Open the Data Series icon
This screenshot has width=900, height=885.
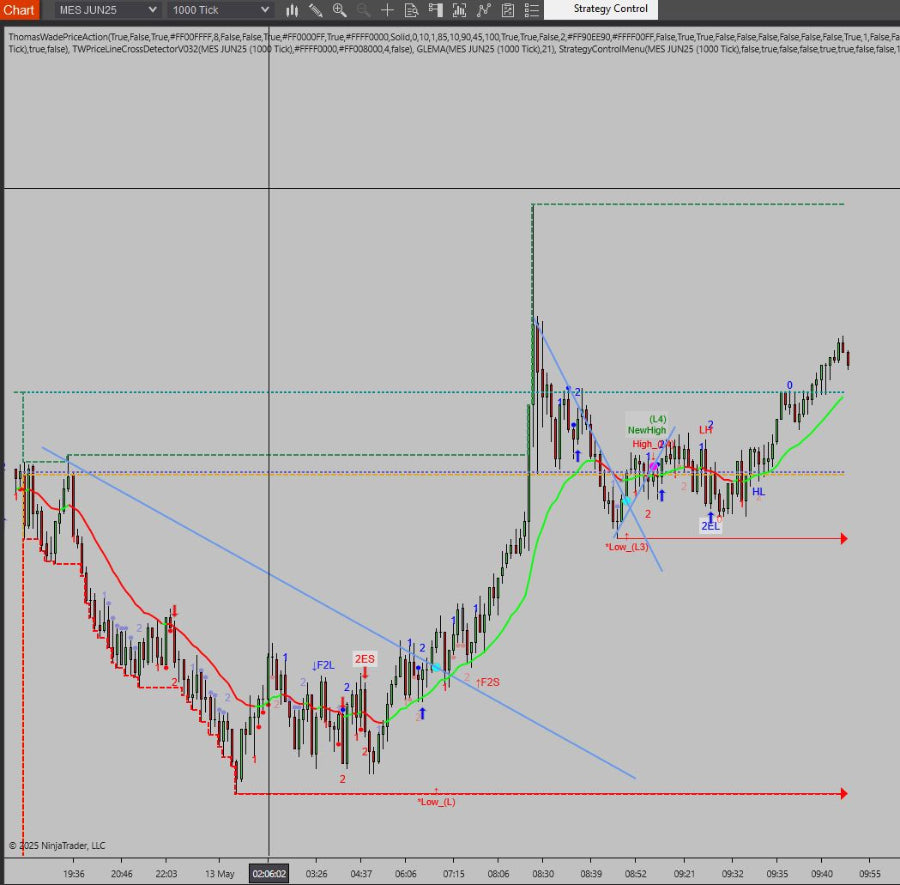pos(459,10)
